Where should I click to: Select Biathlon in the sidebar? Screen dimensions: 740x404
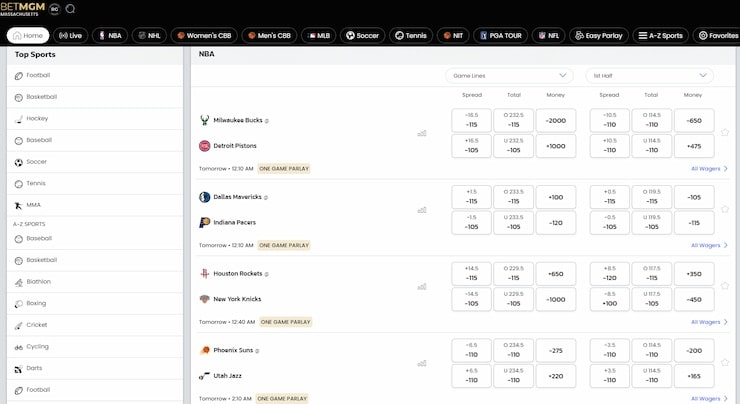(95, 282)
